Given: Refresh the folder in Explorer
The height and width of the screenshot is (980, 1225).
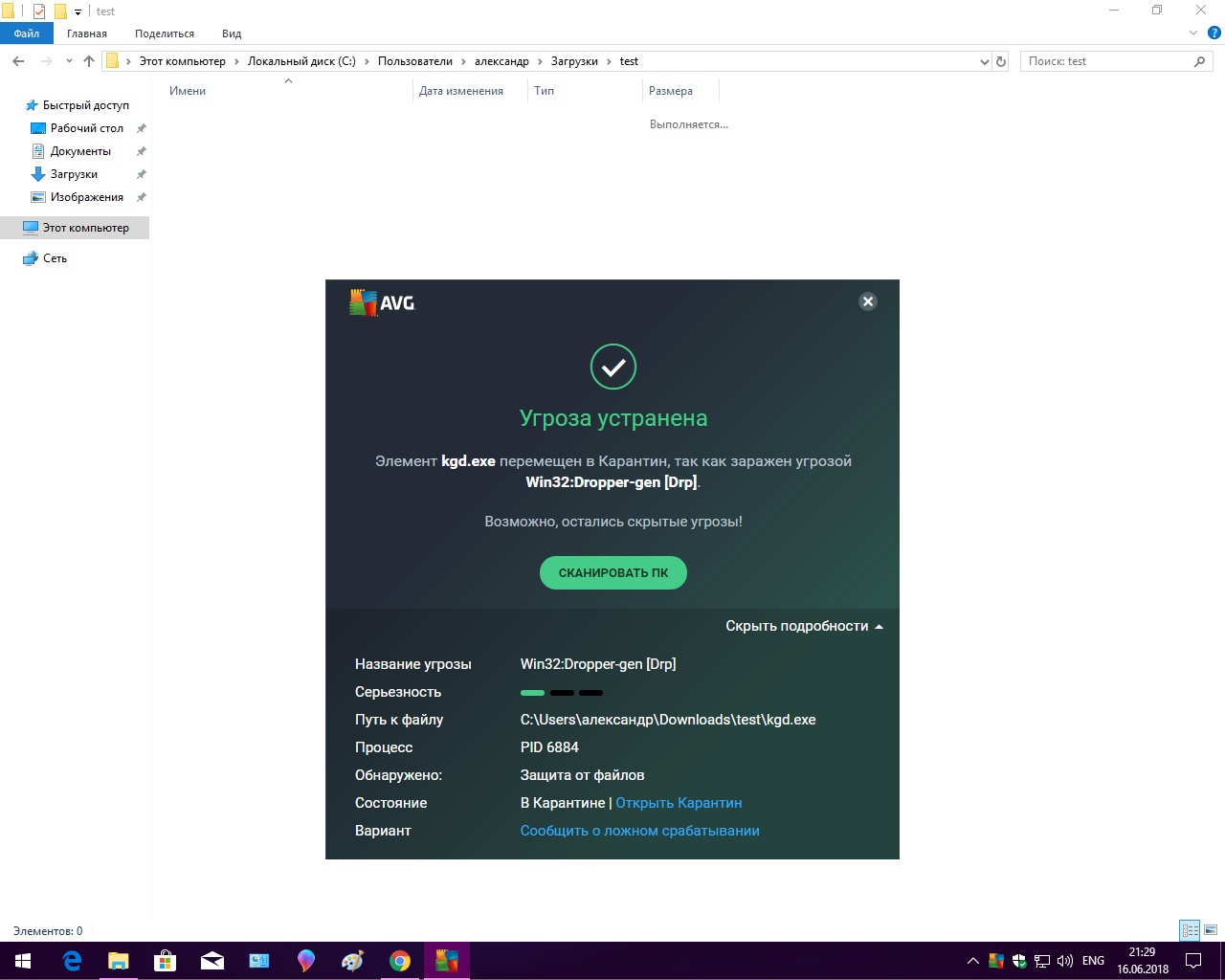Looking at the screenshot, I should [x=1001, y=61].
